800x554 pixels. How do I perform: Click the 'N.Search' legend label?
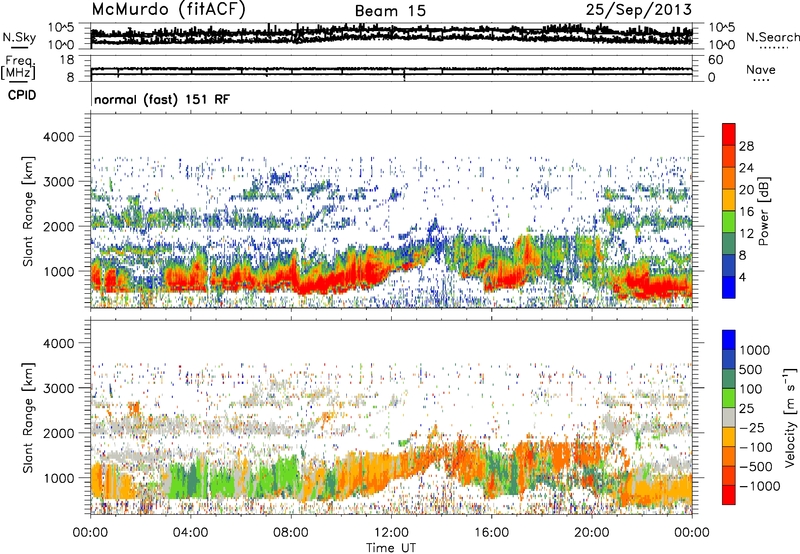click(x=772, y=37)
